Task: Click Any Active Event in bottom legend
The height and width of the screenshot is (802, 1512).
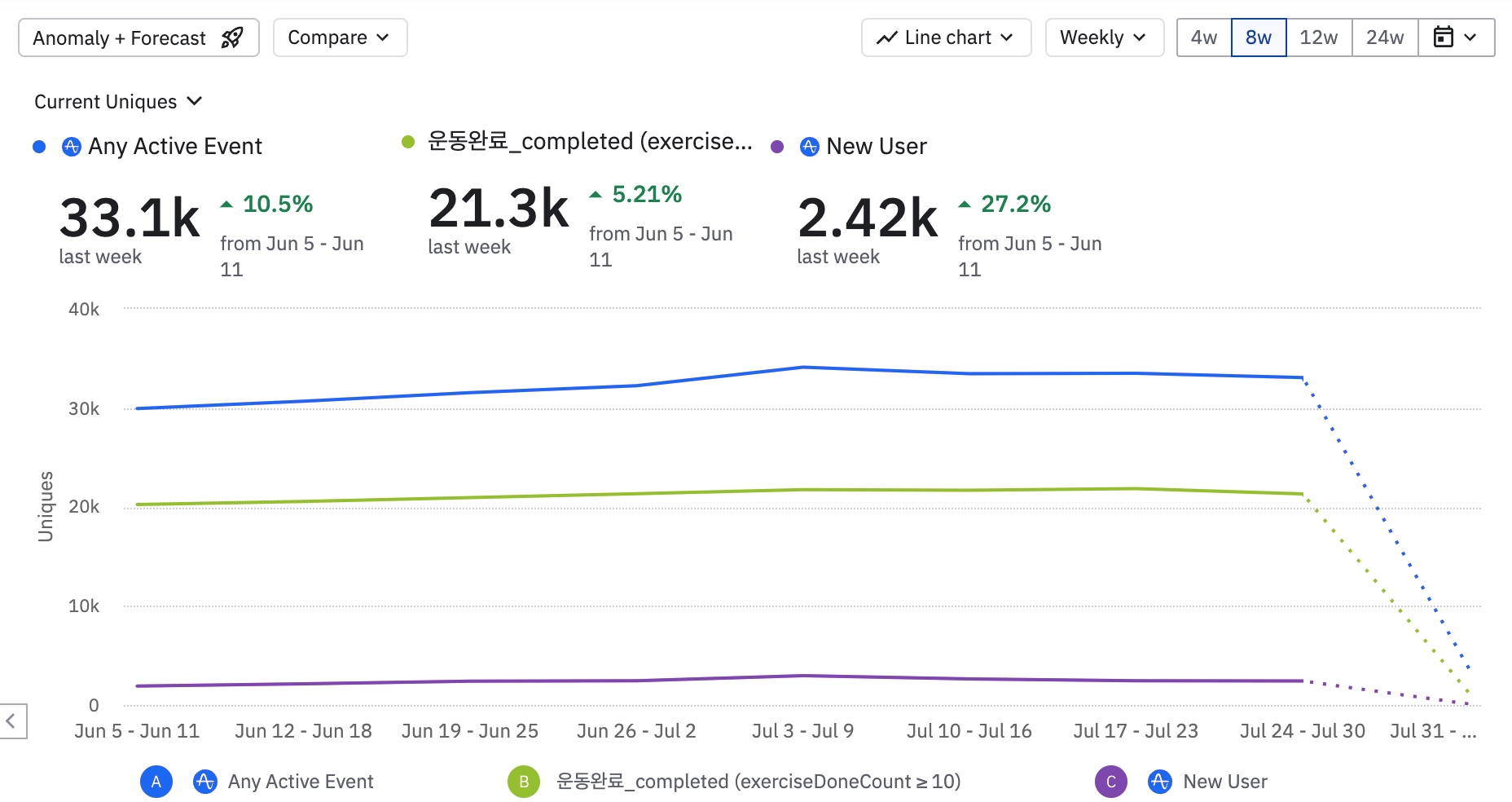Action: click(x=301, y=782)
